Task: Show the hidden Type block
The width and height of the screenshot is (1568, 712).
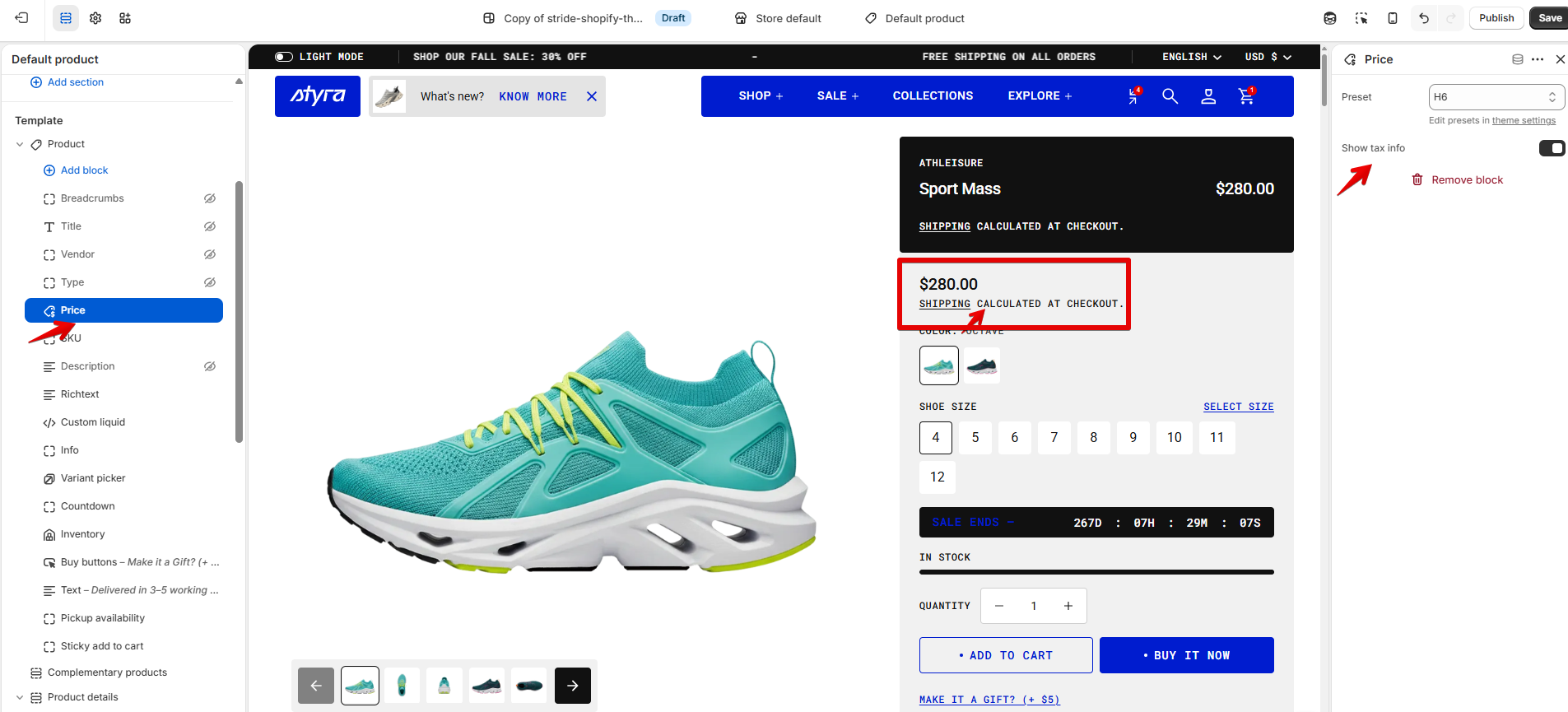Action: pyautogui.click(x=210, y=282)
